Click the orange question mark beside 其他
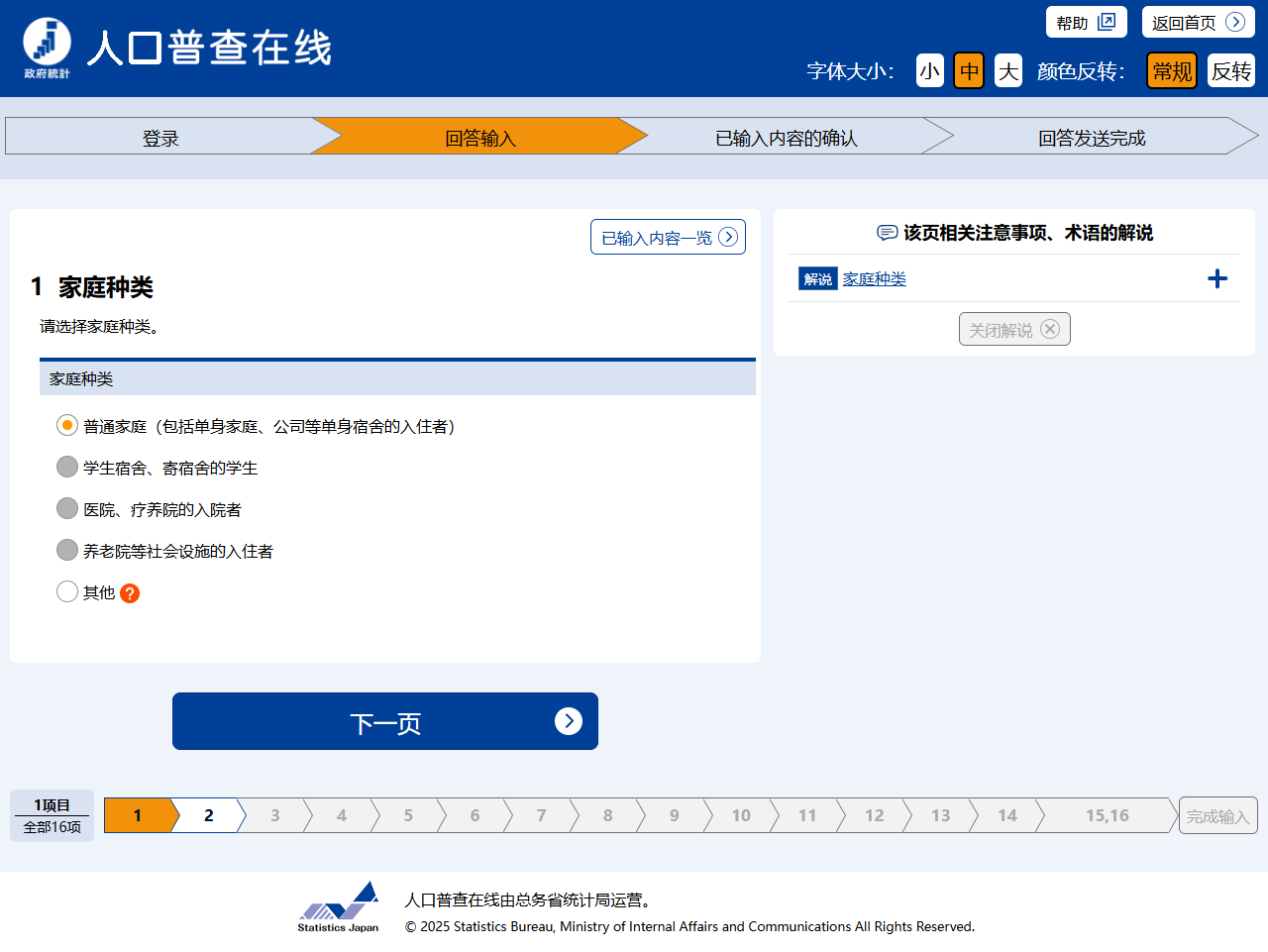The width and height of the screenshot is (1268, 952). pyautogui.click(x=130, y=593)
